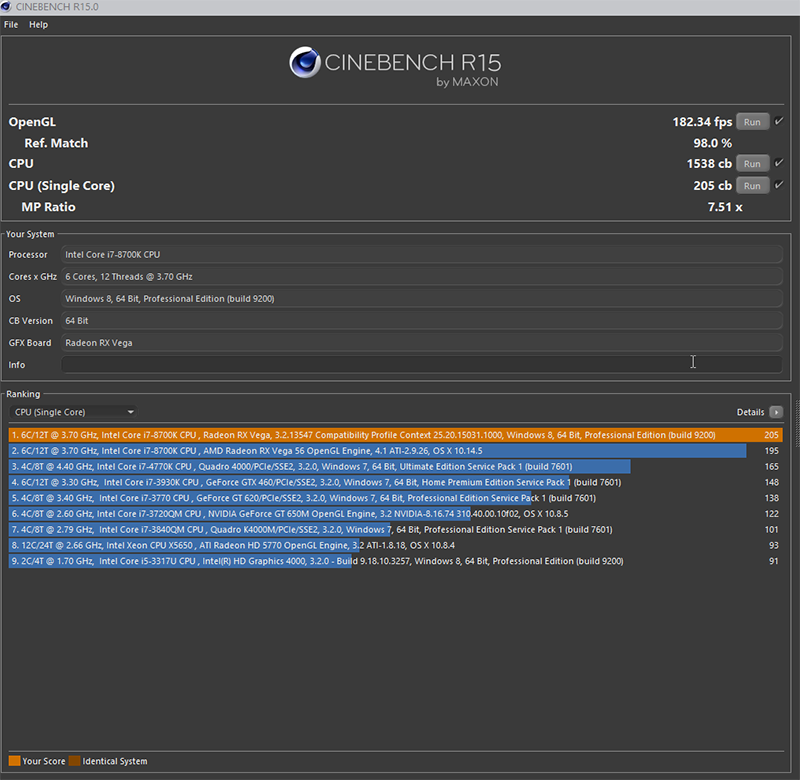Click the Cinebench R15 logo sphere

pyautogui.click(x=305, y=62)
